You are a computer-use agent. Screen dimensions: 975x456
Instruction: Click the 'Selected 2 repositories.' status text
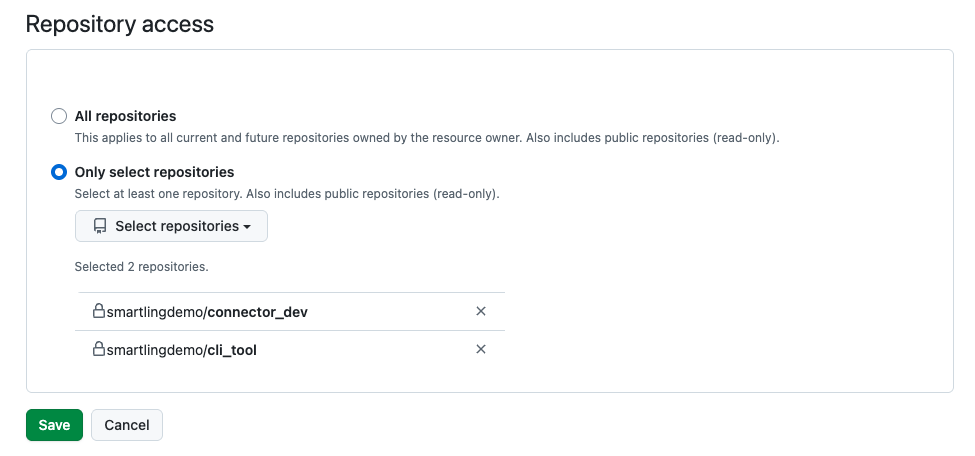pos(141,267)
